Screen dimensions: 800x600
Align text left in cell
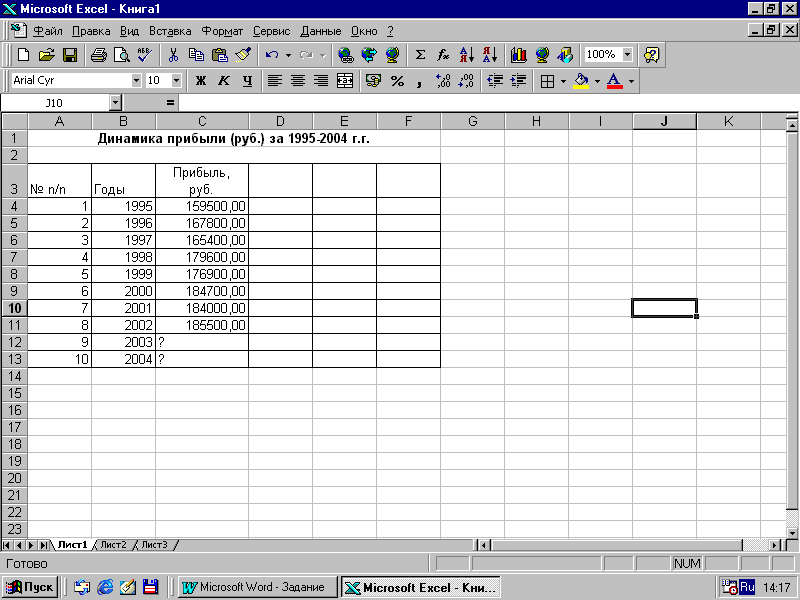tap(275, 81)
